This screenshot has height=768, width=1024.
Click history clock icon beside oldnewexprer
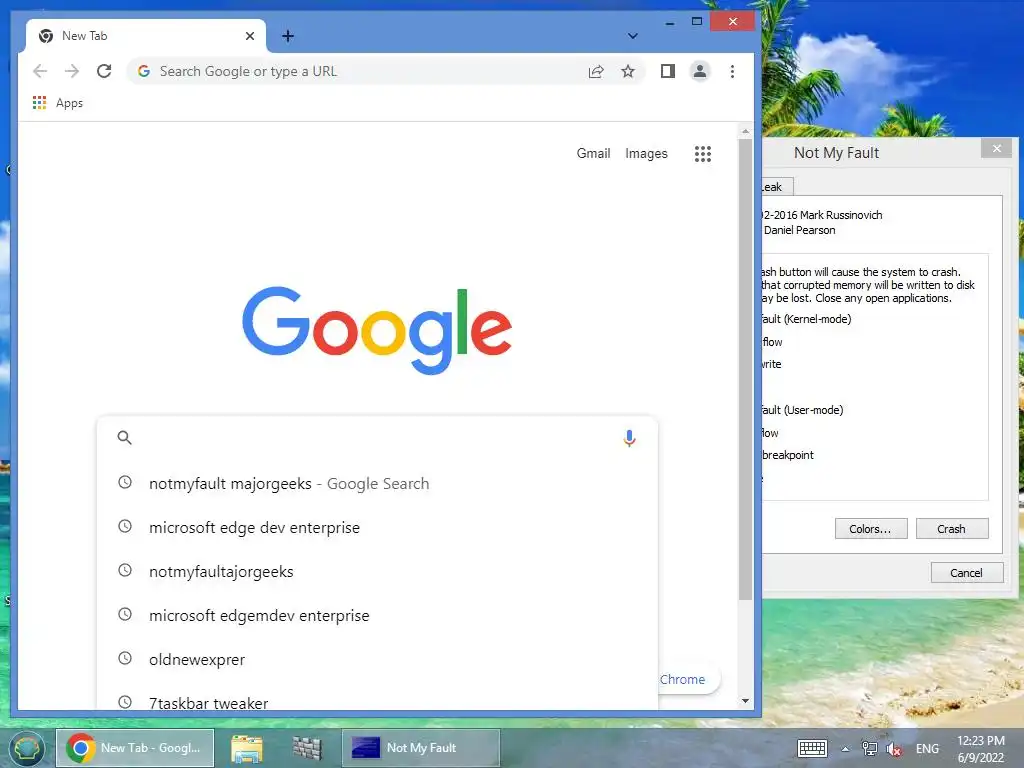coord(125,658)
